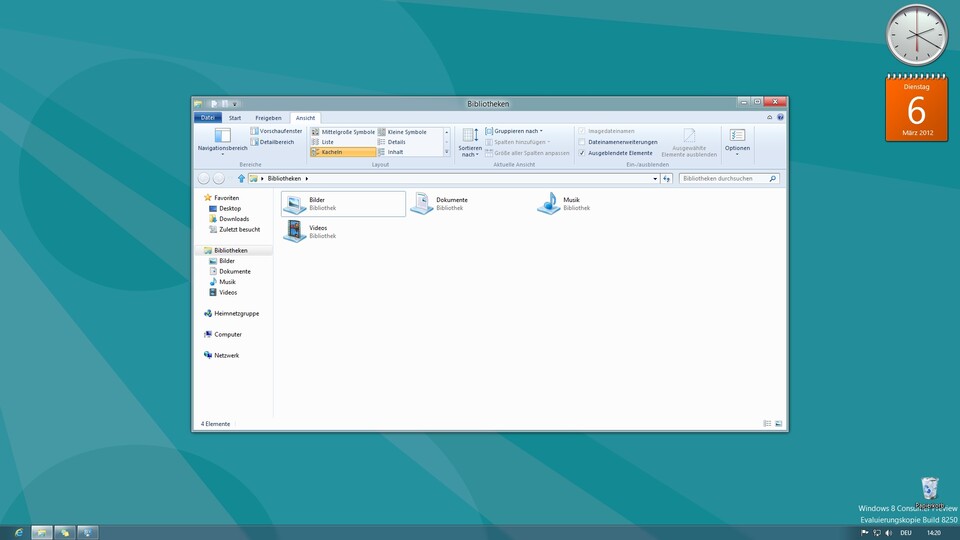Open the Datei menu tab
960x540 pixels.
click(x=208, y=118)
